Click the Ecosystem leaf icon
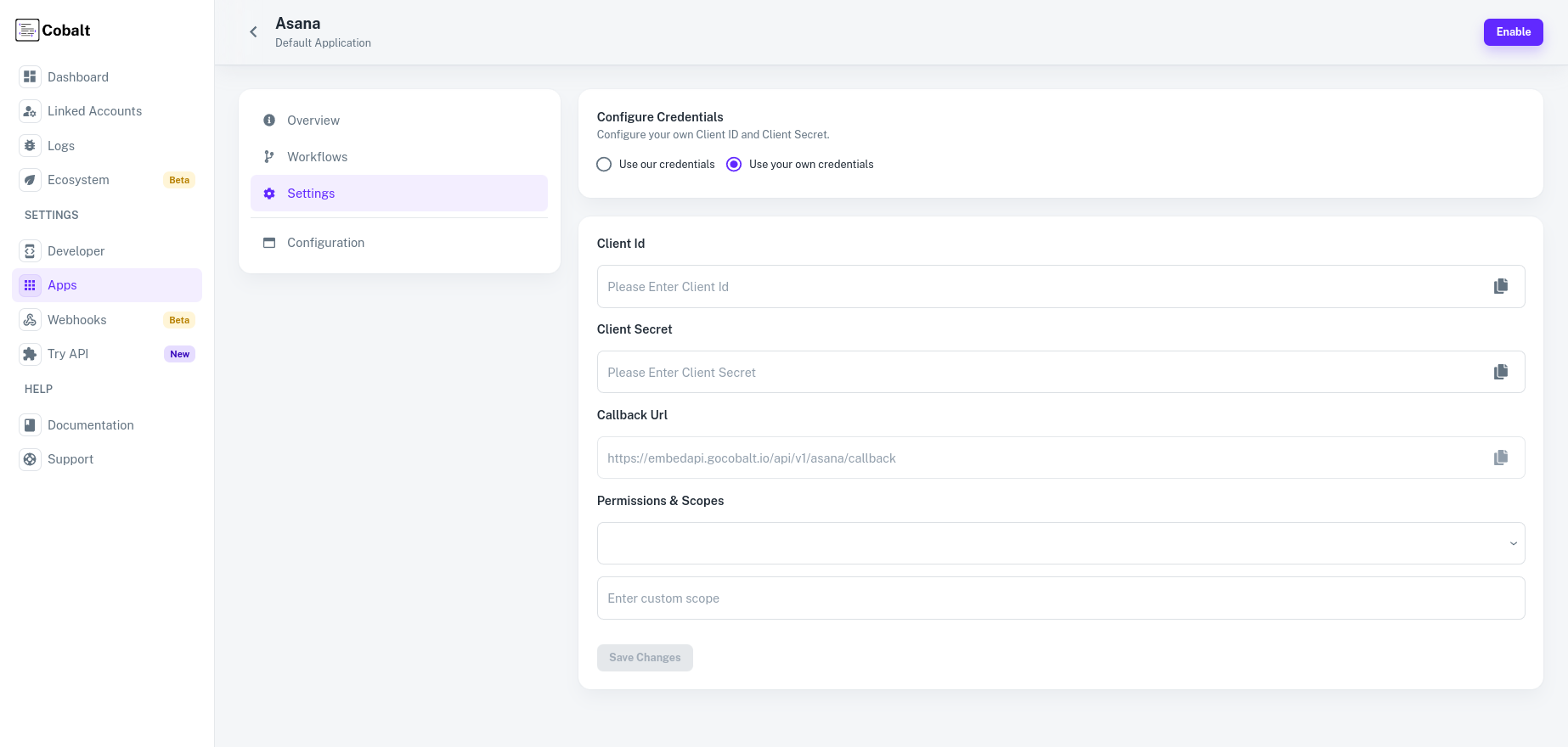The image size is (1568, 747). pyautogui.click(x=30, y=180)
